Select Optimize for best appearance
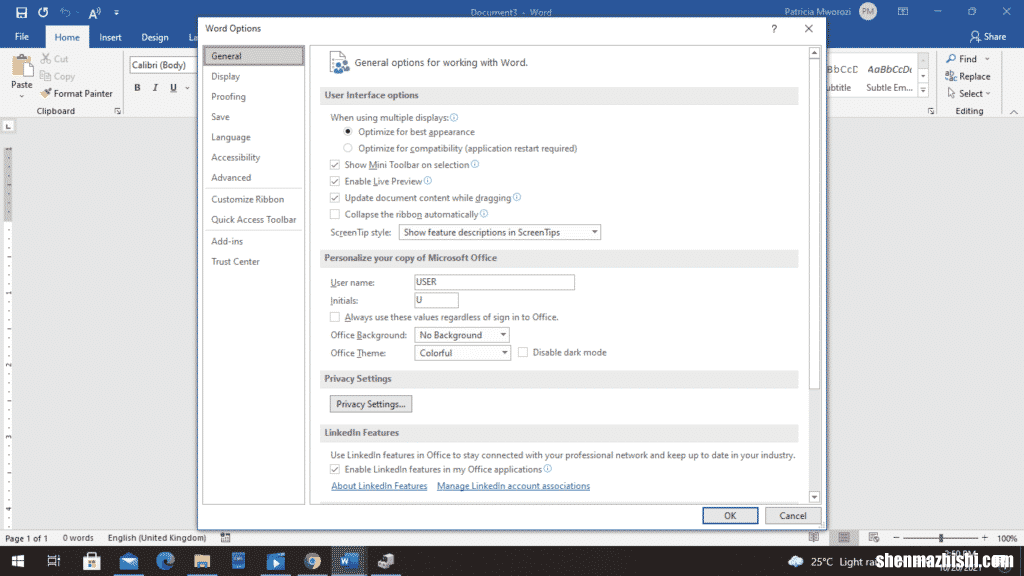Viewport: 1024px width, 576px height. 347,131
